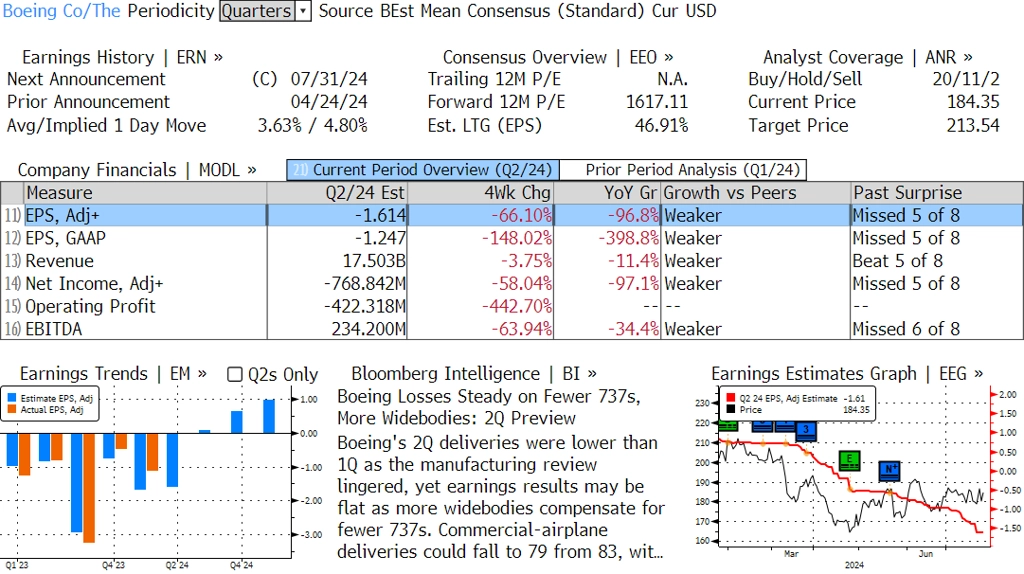The image size is (1024, 574).
Task: Click the Quarters periodicity field
Action: pos(257,11)
